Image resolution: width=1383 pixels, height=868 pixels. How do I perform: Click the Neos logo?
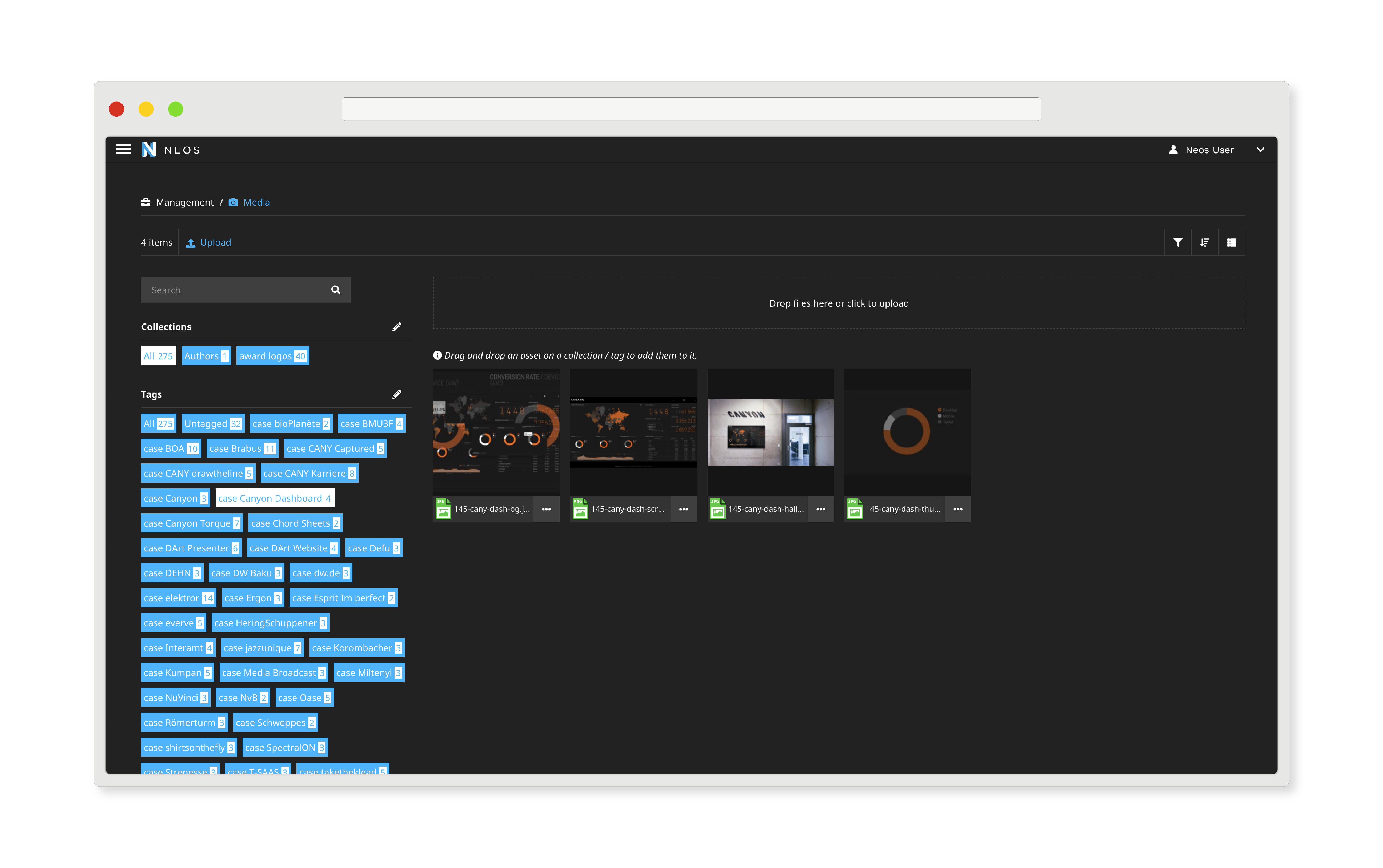click(x=149, y=149)
